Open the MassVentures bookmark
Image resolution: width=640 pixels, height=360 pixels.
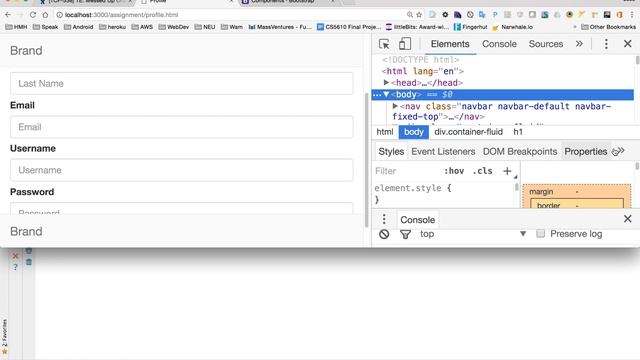tap(280, 27)
